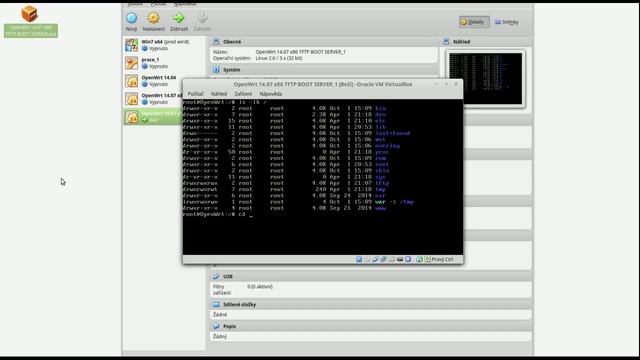Viewport: 640px width, 360px height.
Task: Click 'var -> /tmp' entry in terminal
Action: 394,202
